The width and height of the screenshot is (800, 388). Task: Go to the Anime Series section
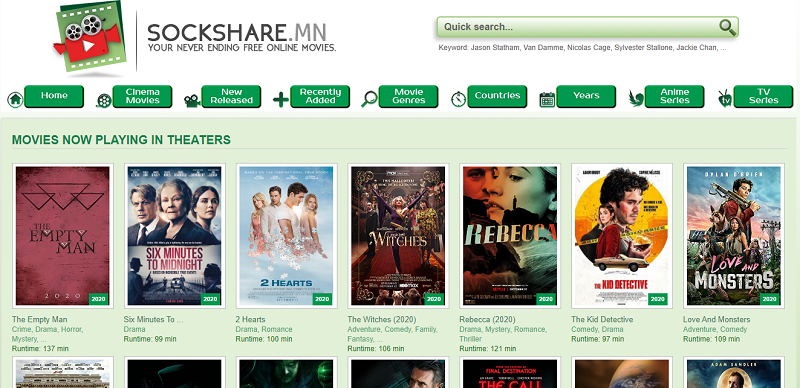674,96
